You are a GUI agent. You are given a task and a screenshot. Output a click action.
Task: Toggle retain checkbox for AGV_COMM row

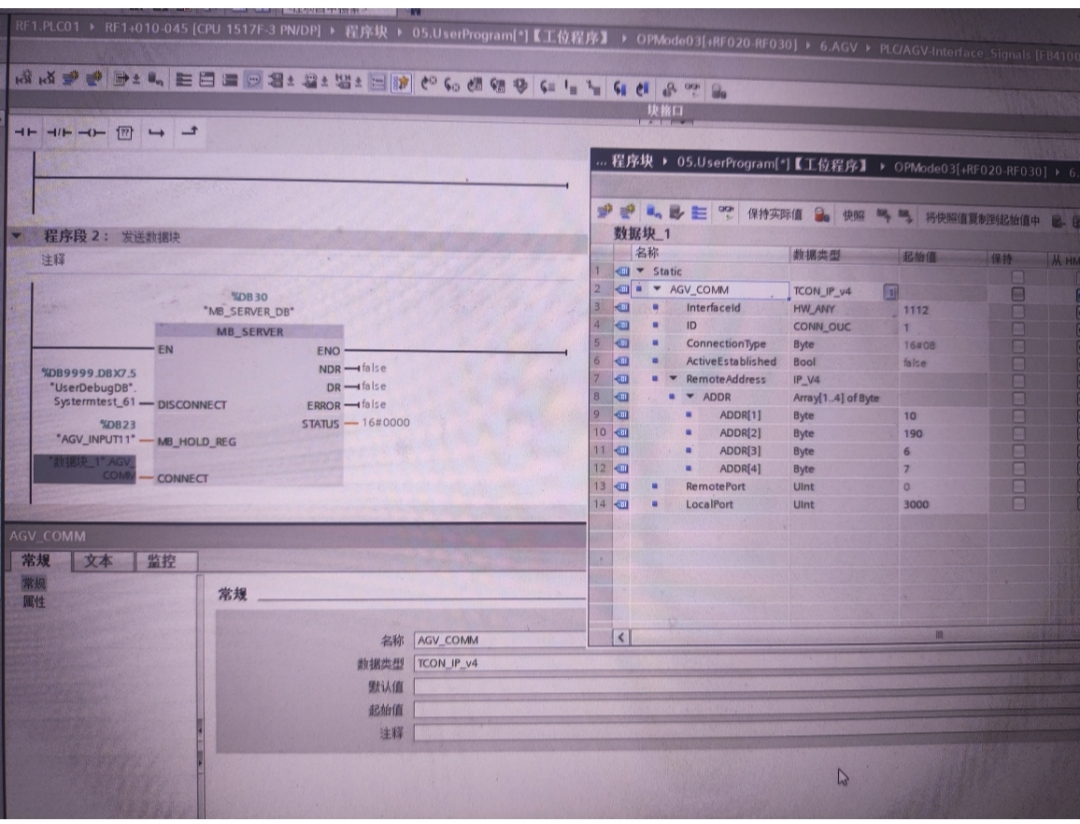[x=1017, y=294]
